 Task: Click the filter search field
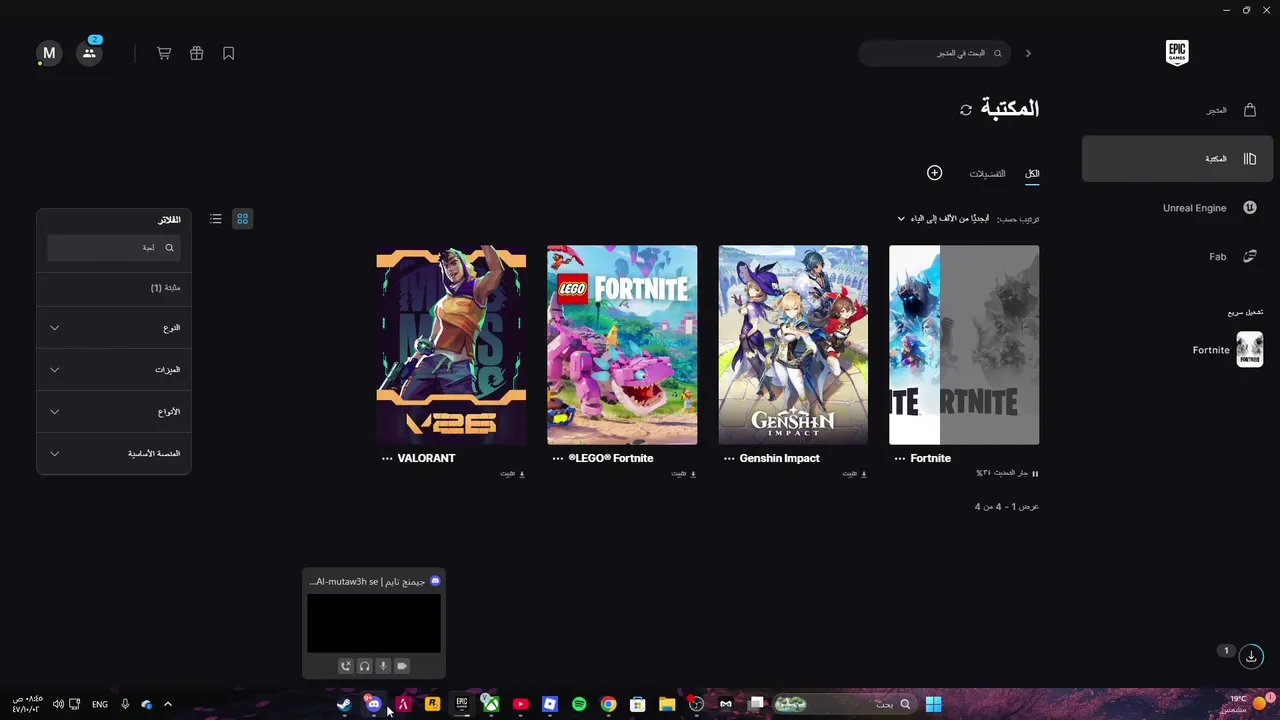point(114,248)
